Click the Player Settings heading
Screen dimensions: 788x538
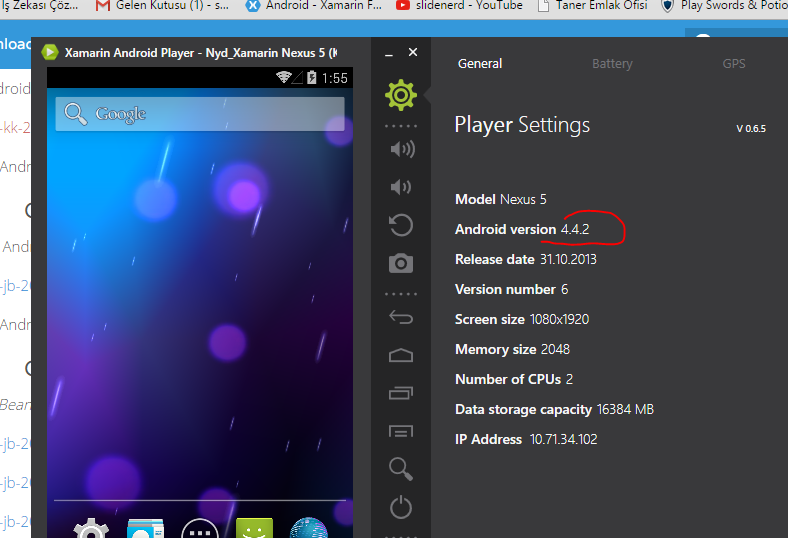(522, 125)
